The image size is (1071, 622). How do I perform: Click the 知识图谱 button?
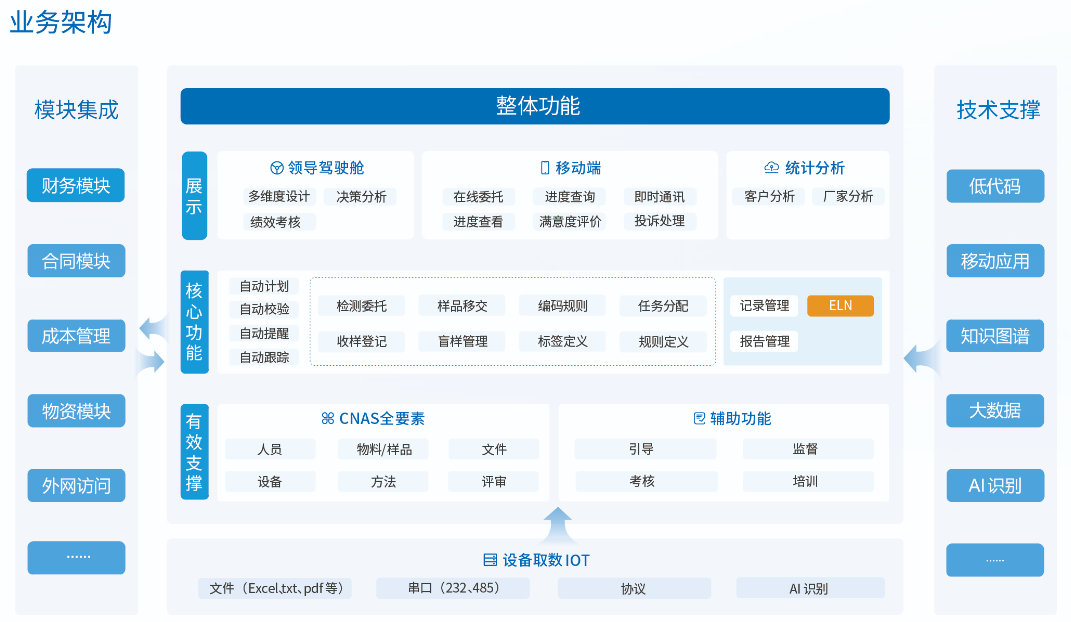(x=994, y=336)
